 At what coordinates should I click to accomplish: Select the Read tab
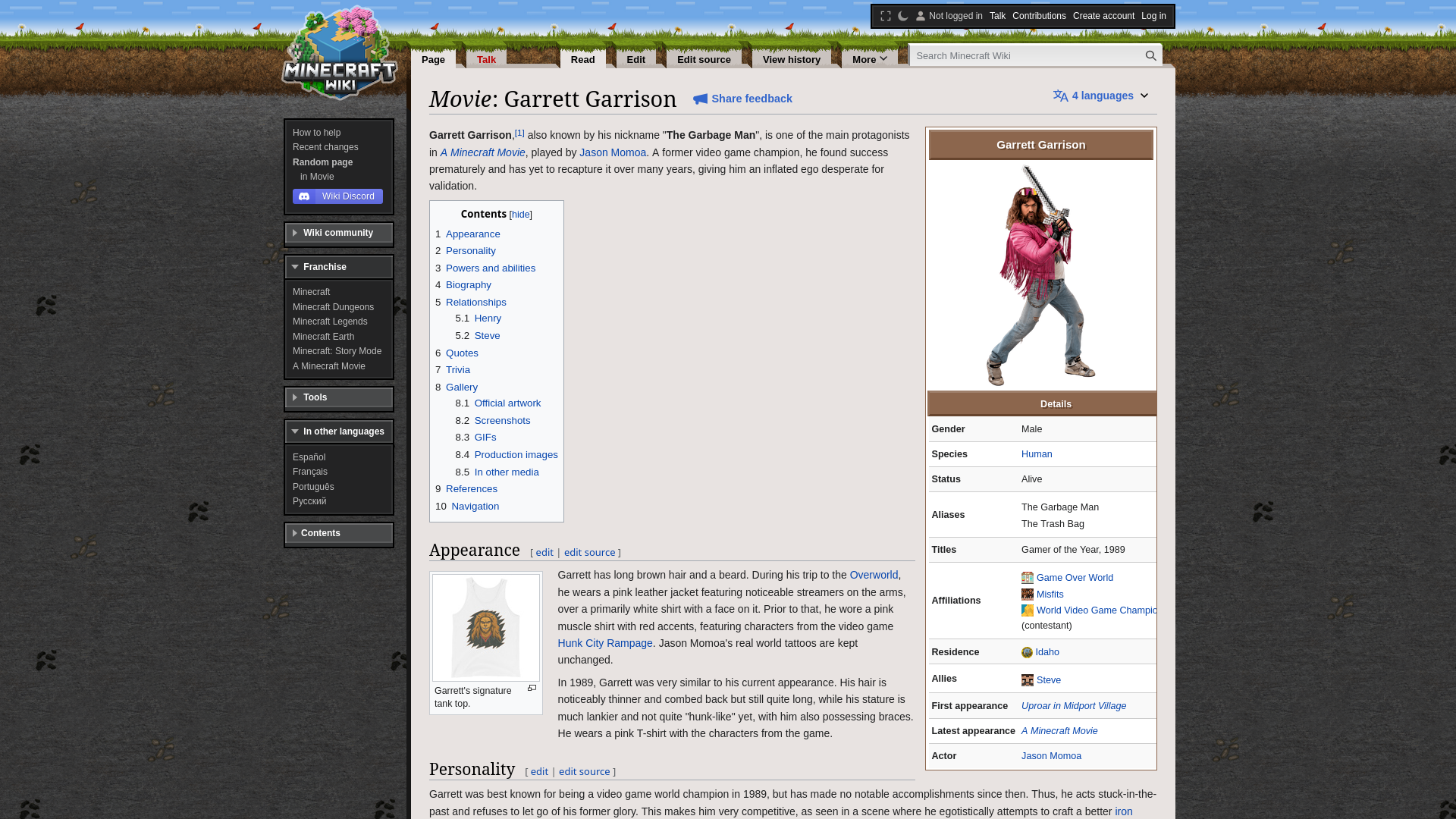pos(582,59)
